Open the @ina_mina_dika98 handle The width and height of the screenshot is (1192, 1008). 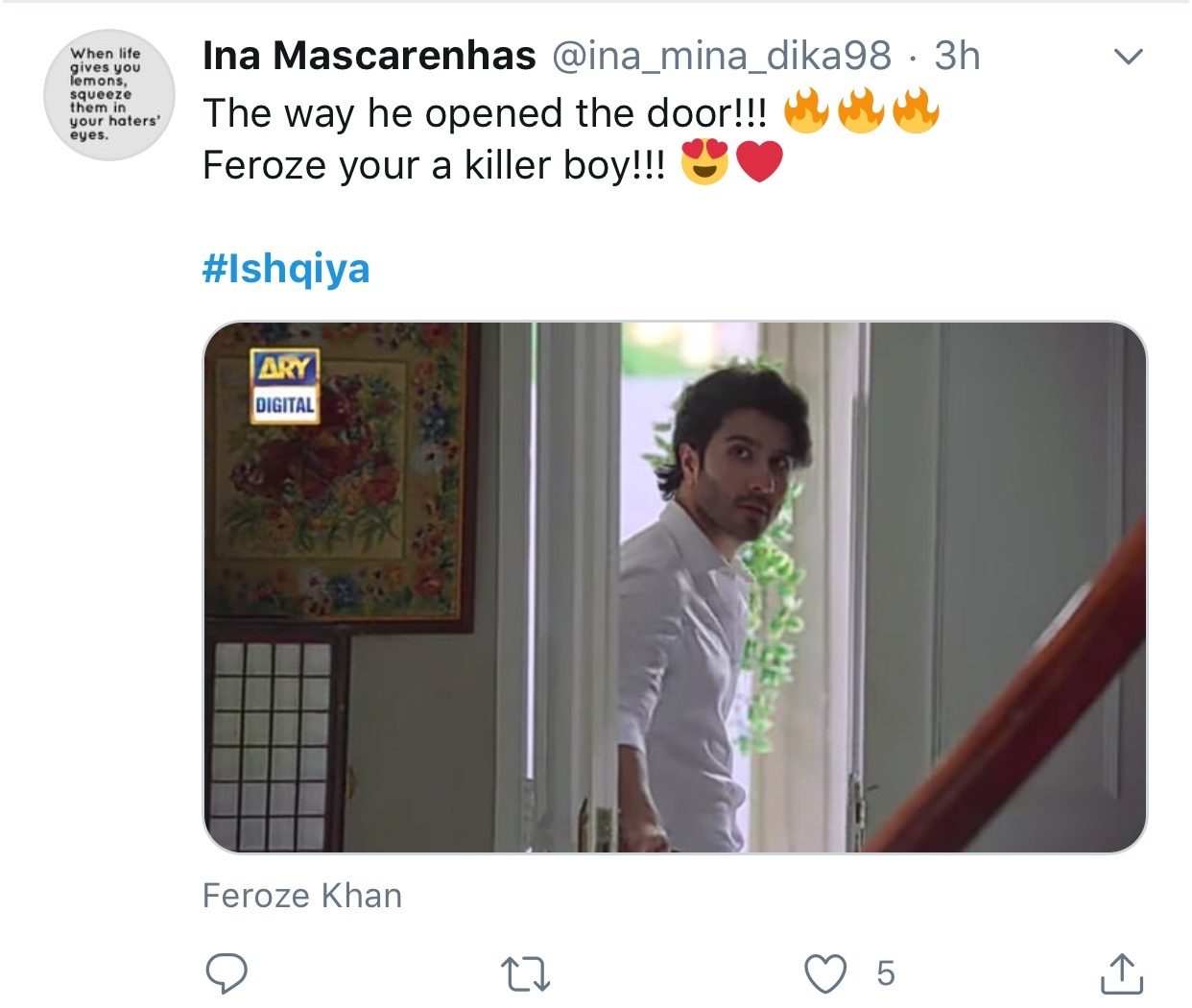click(722, 56)
